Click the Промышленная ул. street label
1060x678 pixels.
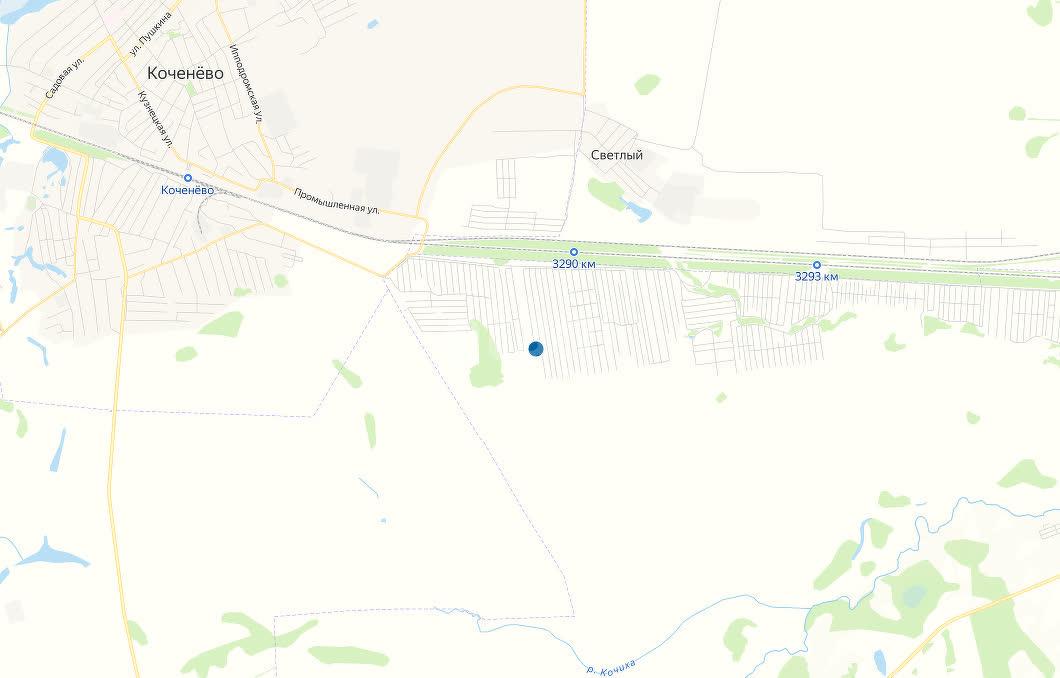(337, 201)
